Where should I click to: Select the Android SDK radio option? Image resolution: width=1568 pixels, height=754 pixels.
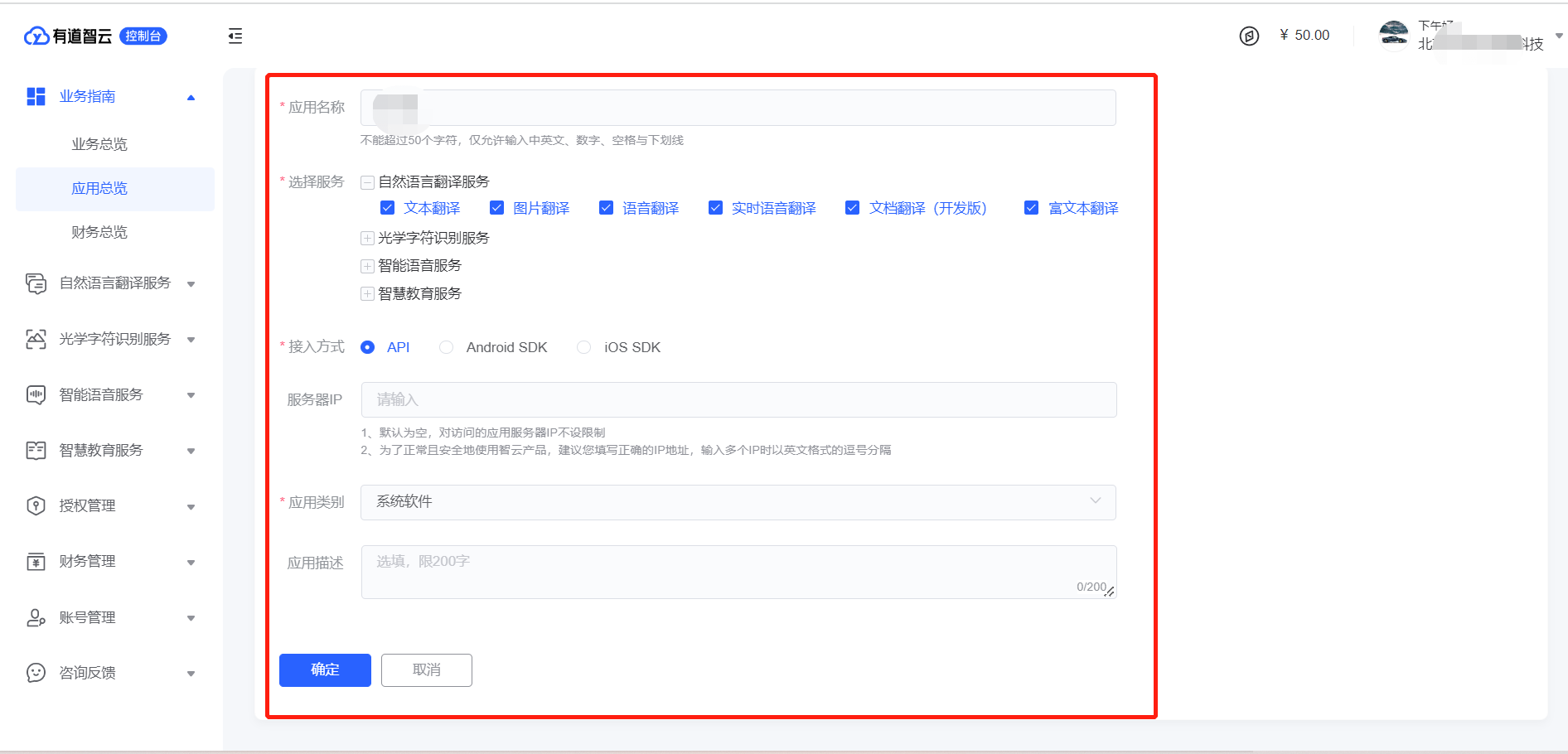coord(447,347)
